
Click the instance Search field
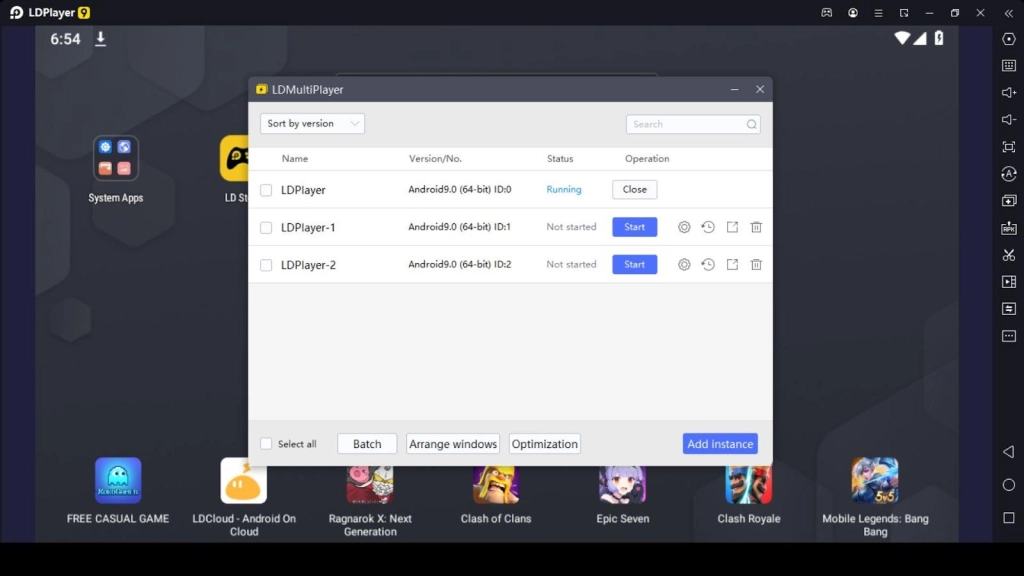click(686, 124)
